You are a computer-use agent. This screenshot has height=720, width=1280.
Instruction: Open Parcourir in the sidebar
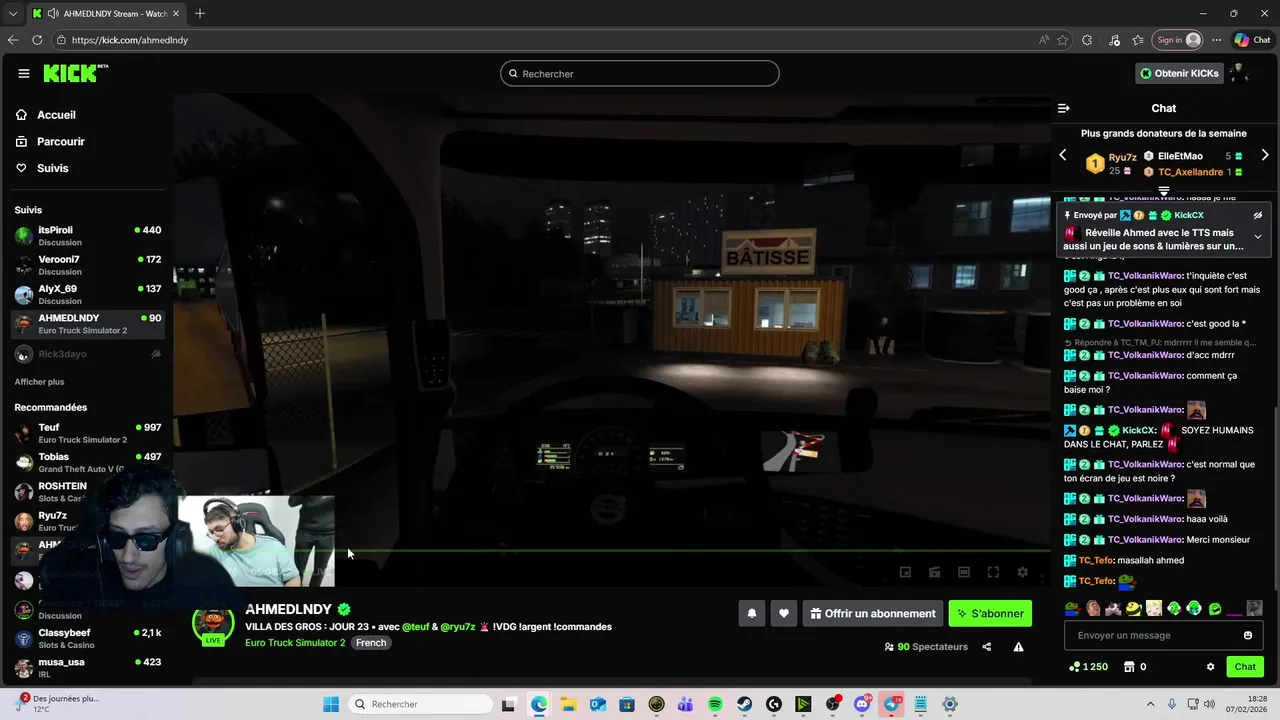60,142
